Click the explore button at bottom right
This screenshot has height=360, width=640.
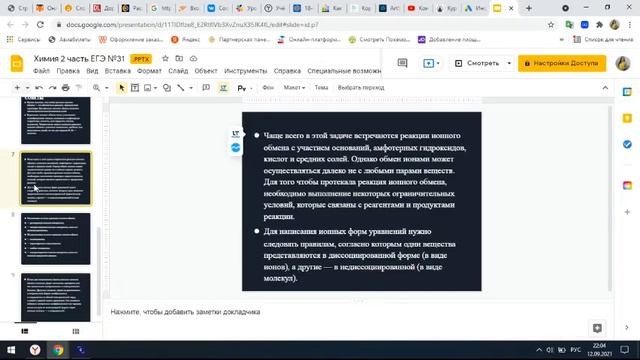(x=597, y=328)
